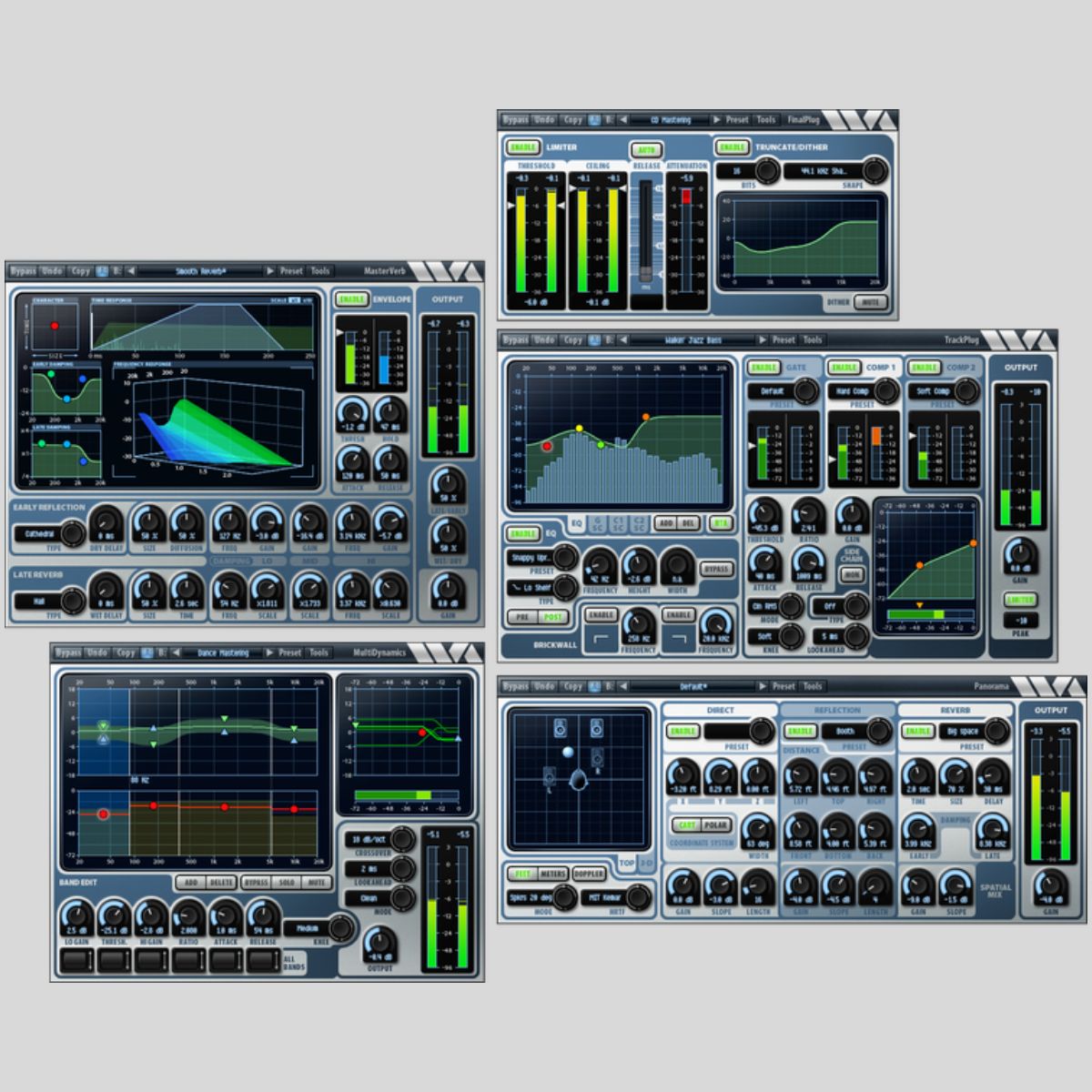The width and height of the screenshot is (1092, 1092).
Task: Click the sound source sphere in Panorama
Action: (x=568, y=752)
